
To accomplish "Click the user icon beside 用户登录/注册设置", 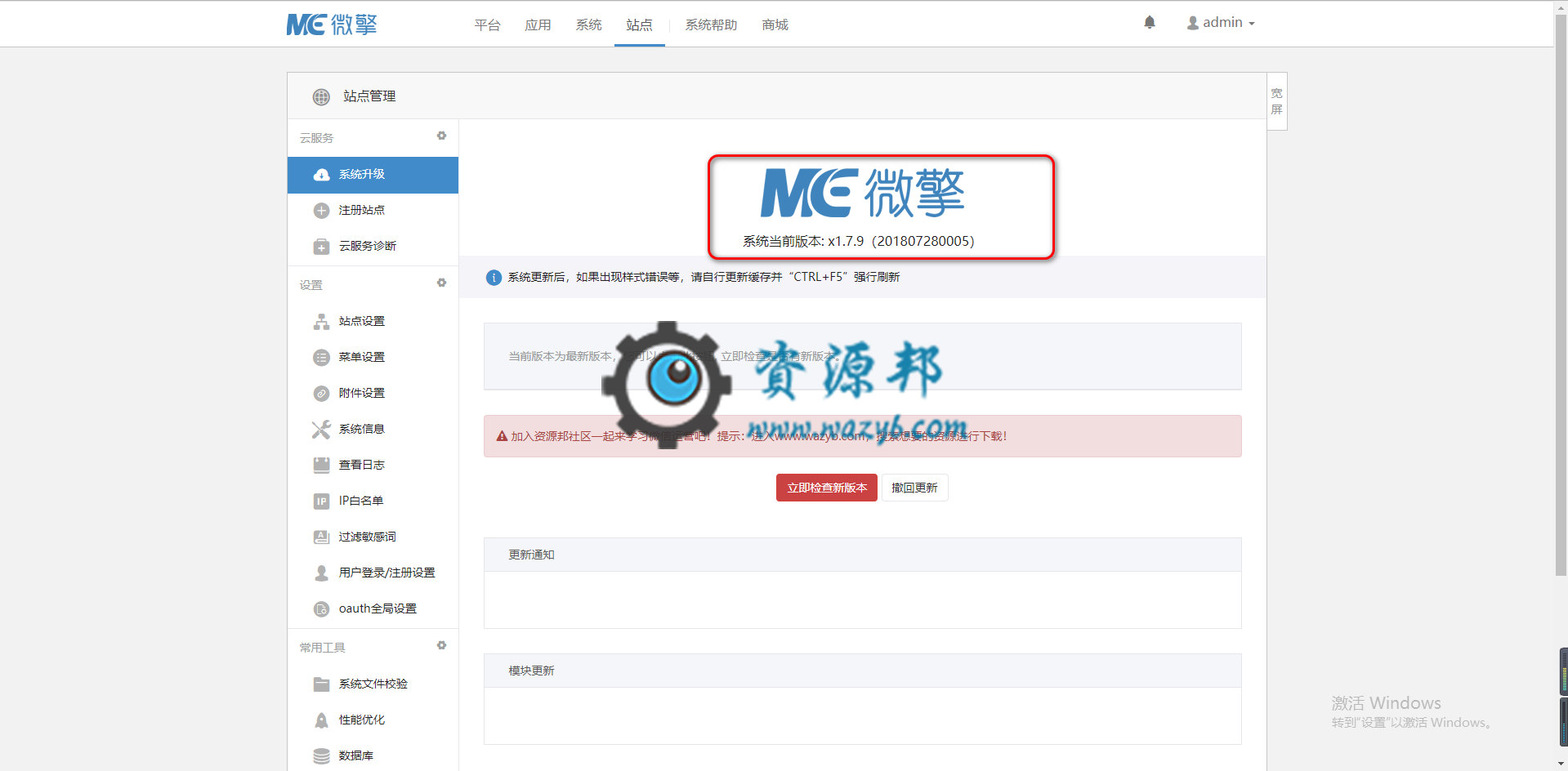I will (x=322, y=573).
